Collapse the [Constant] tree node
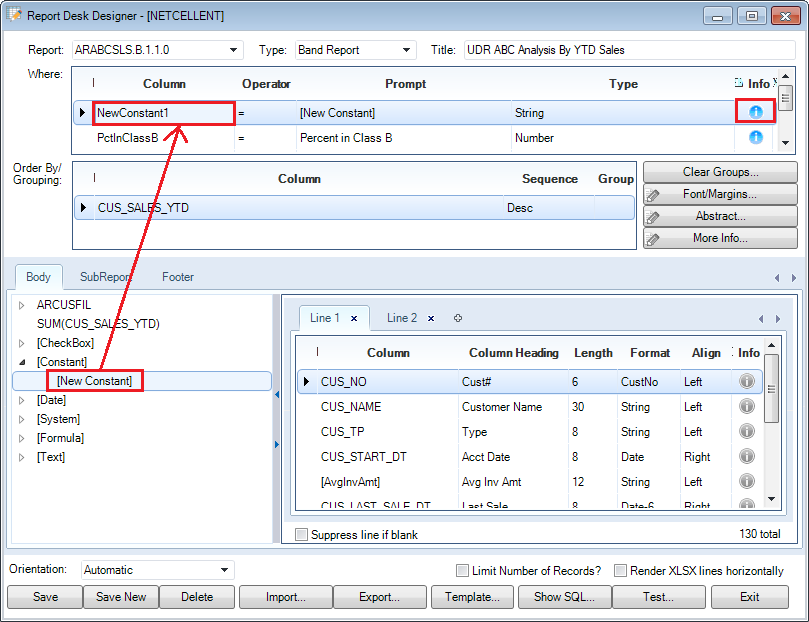Viewport: 809px width, 622px height. pos(22,362)
